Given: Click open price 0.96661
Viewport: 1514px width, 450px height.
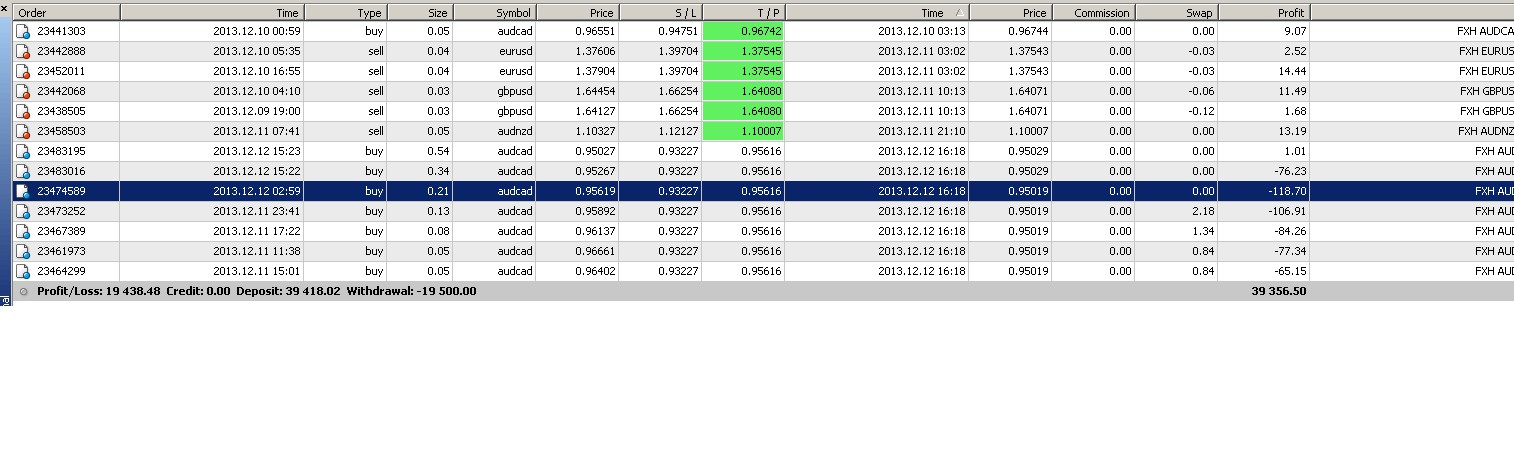Looking at the screenshot, I should click(594, 251).
